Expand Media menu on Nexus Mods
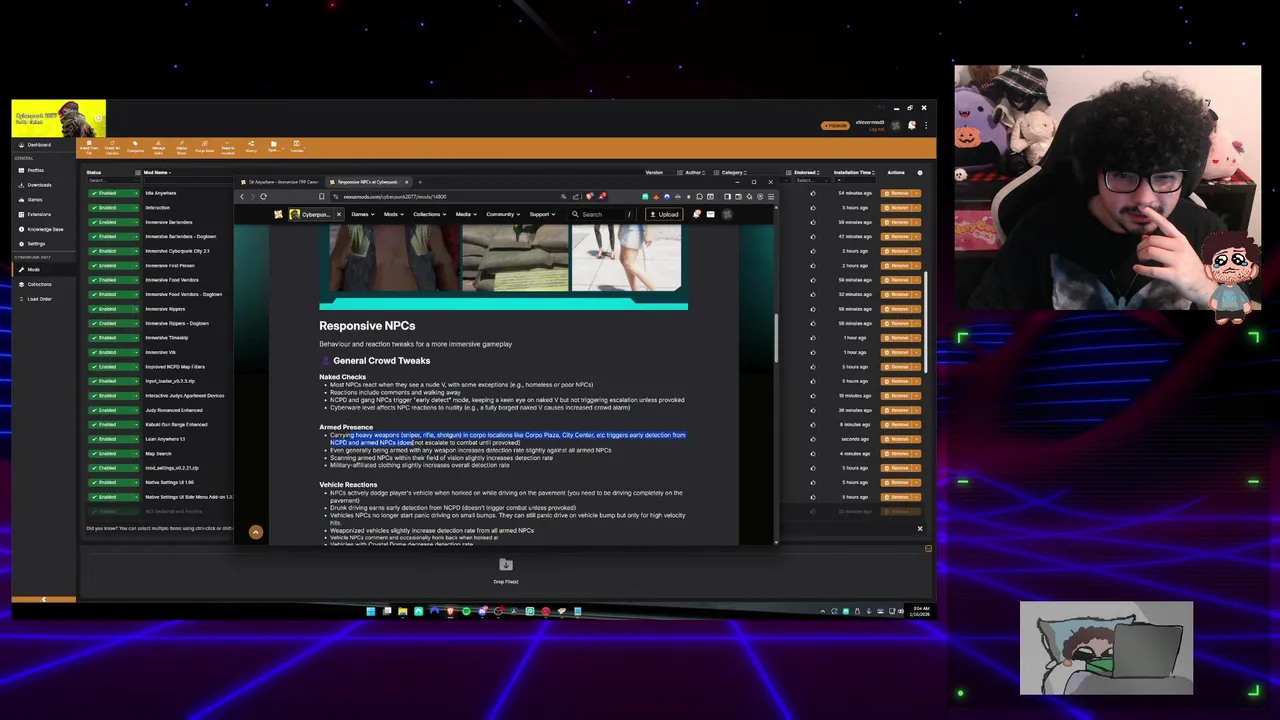 click(465, 214)
